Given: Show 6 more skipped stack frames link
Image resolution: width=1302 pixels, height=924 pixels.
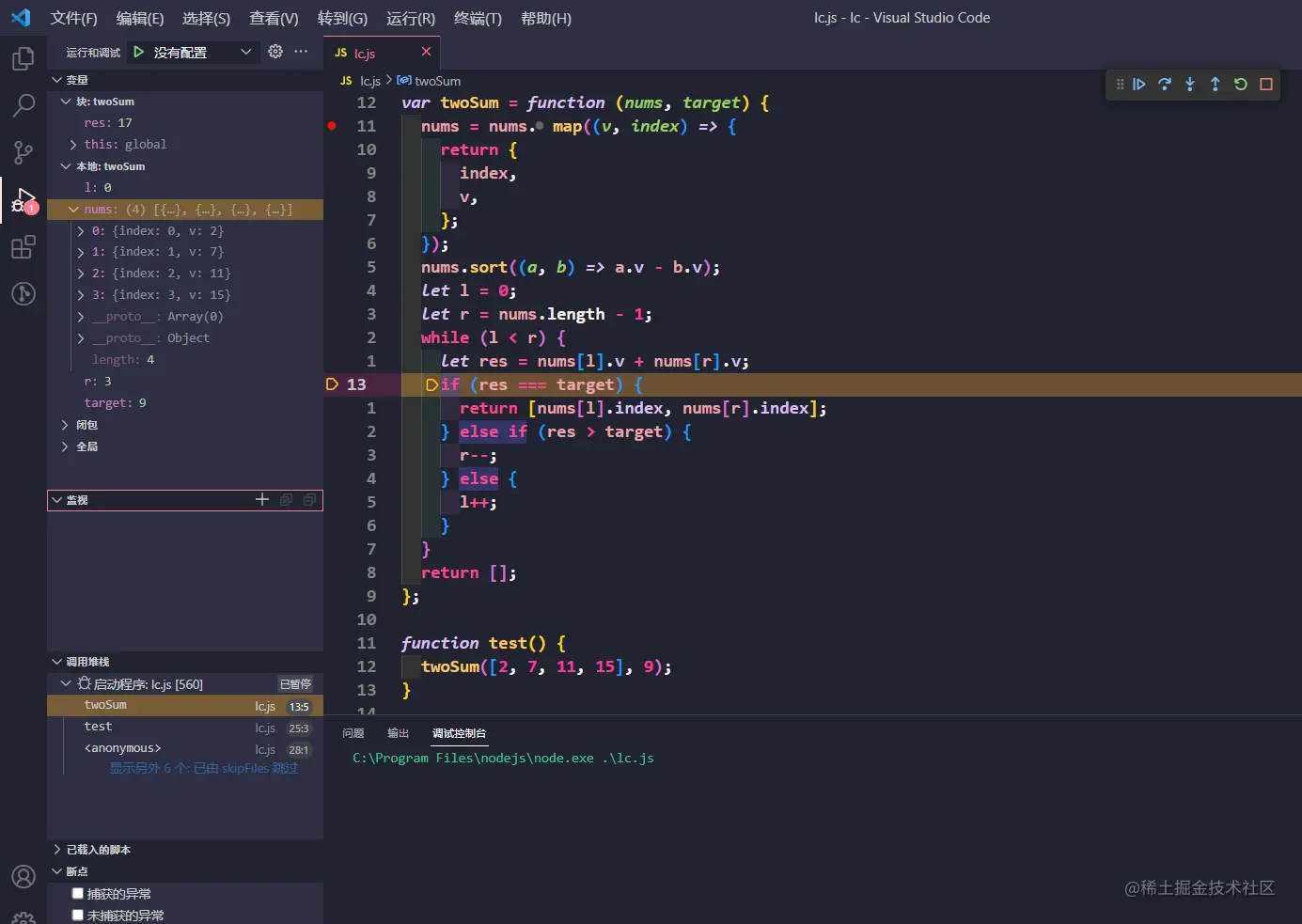Looking at the screenshot, I should (x=203, y=768).
